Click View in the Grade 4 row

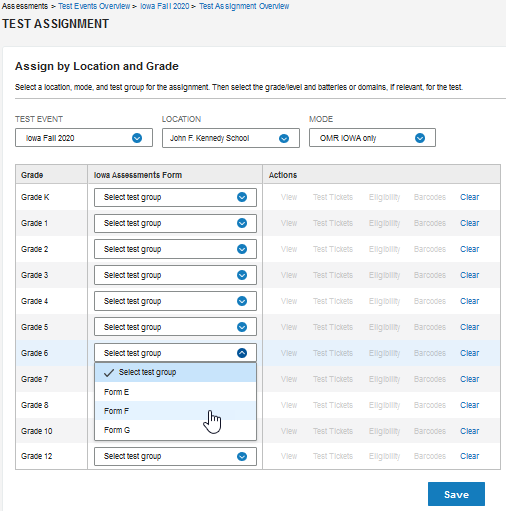[x=289, y=301]
